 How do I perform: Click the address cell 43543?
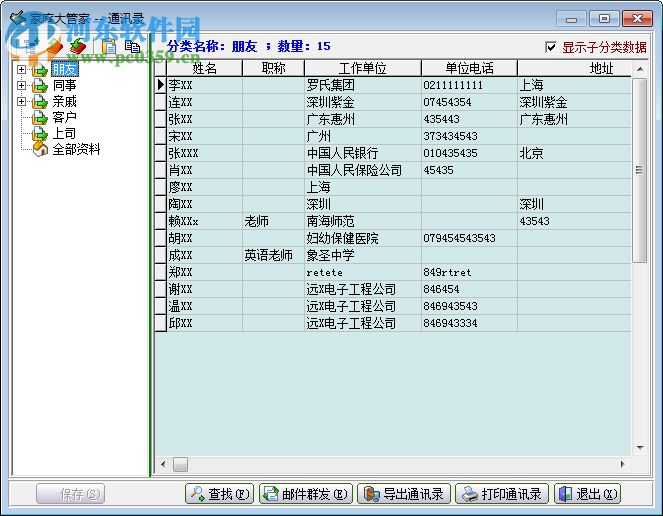574,221
